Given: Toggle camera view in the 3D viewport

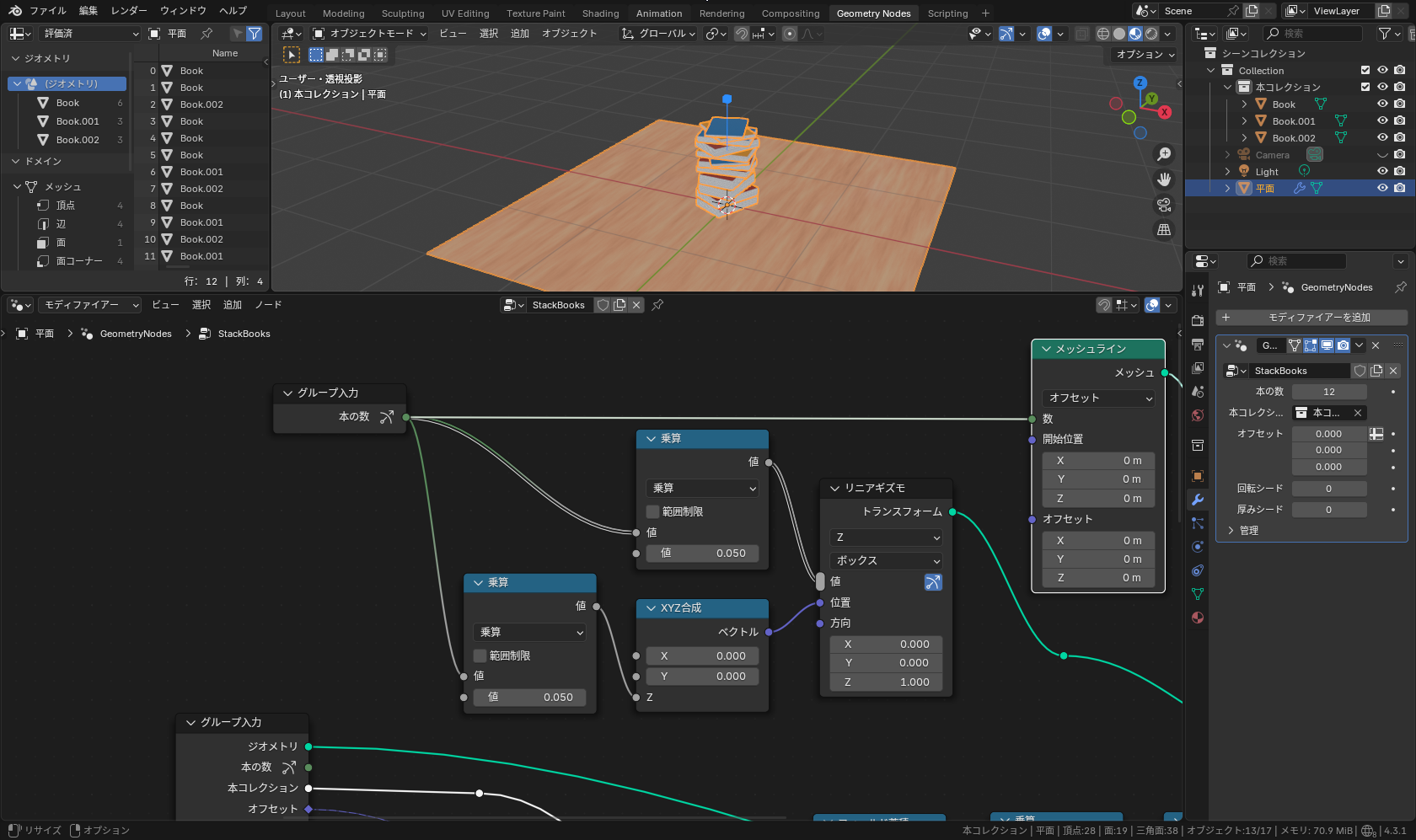Looking at the screenshot, I should coord(1164,205).
